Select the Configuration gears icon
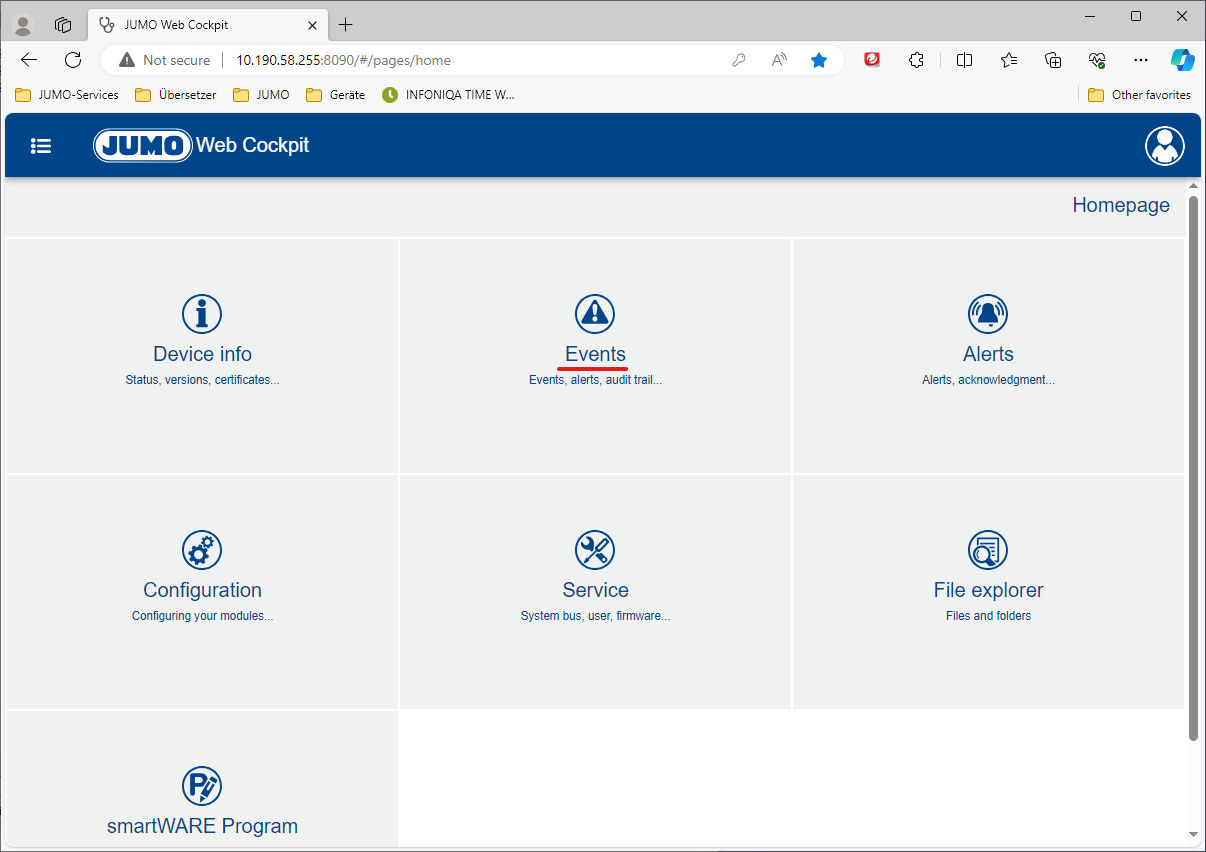Image resolution: width=1206 pixels, height=852 pixels. pyautogui.click(x=202, y=550)
